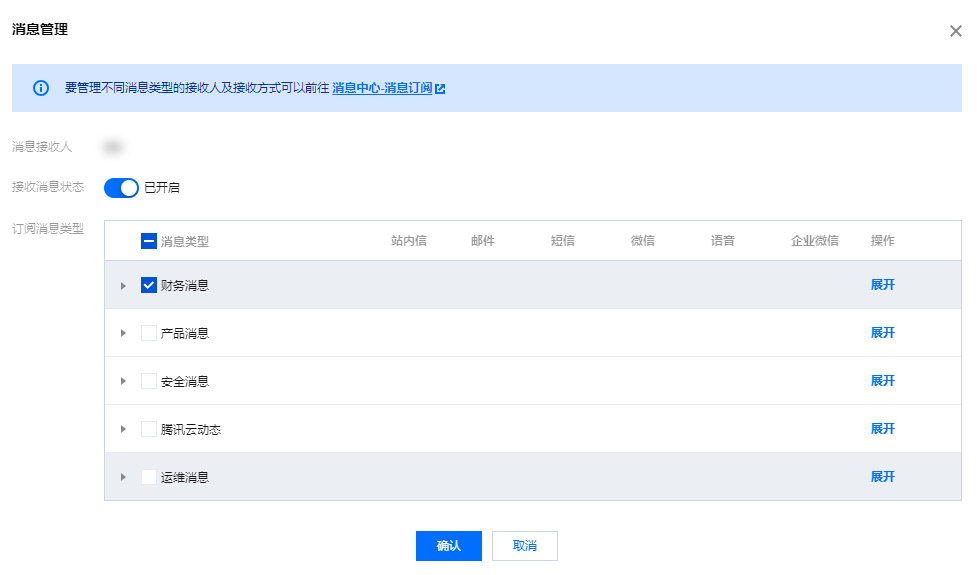The height and width of the screenshot is (575, 977).
Task: Select the 腾讯云动态 checkbox
Action: pyautogui.click(x=149, y=429)
